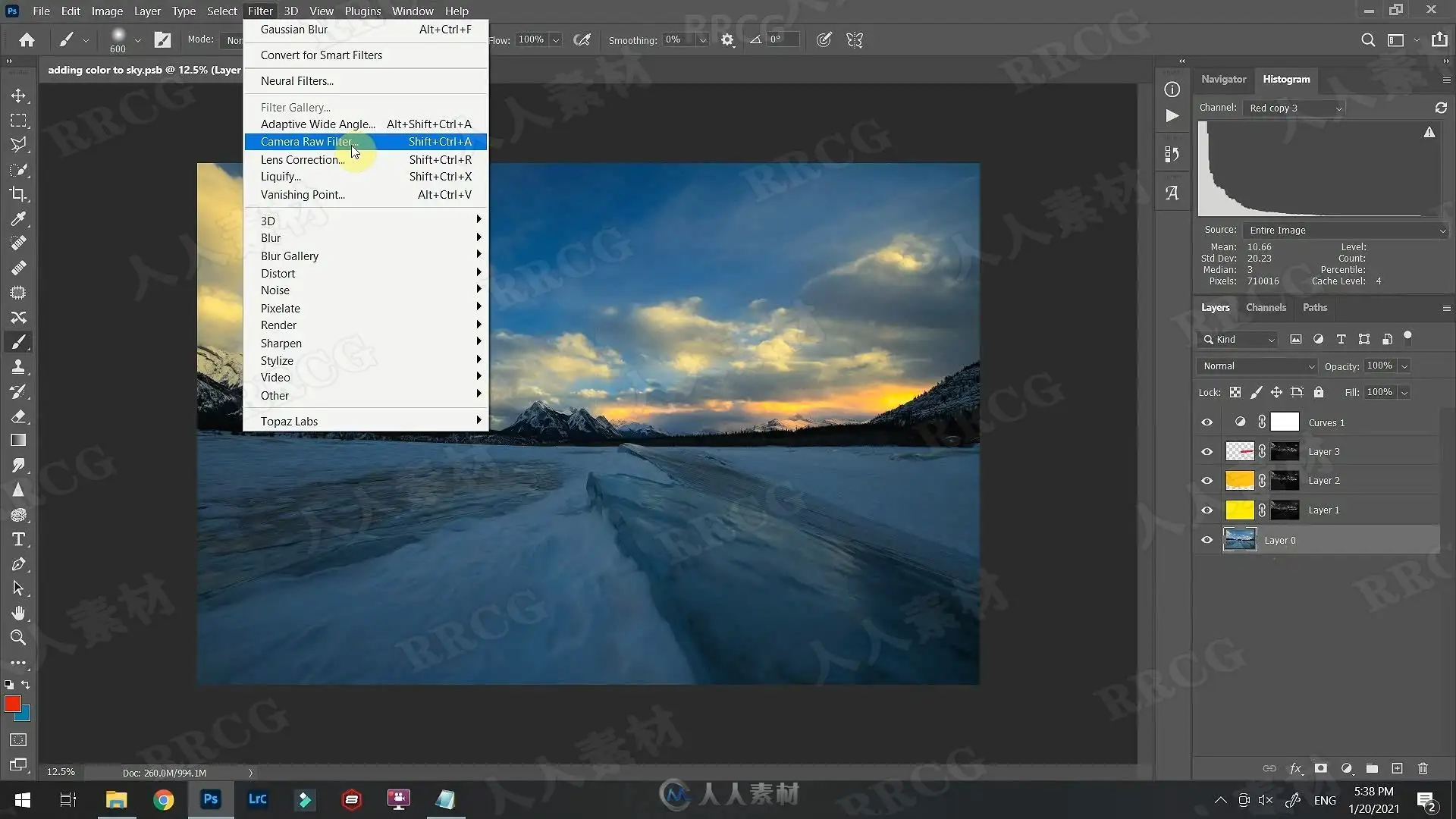
Task: Click the Add layer mask icon
Action: pos(1321,768)
